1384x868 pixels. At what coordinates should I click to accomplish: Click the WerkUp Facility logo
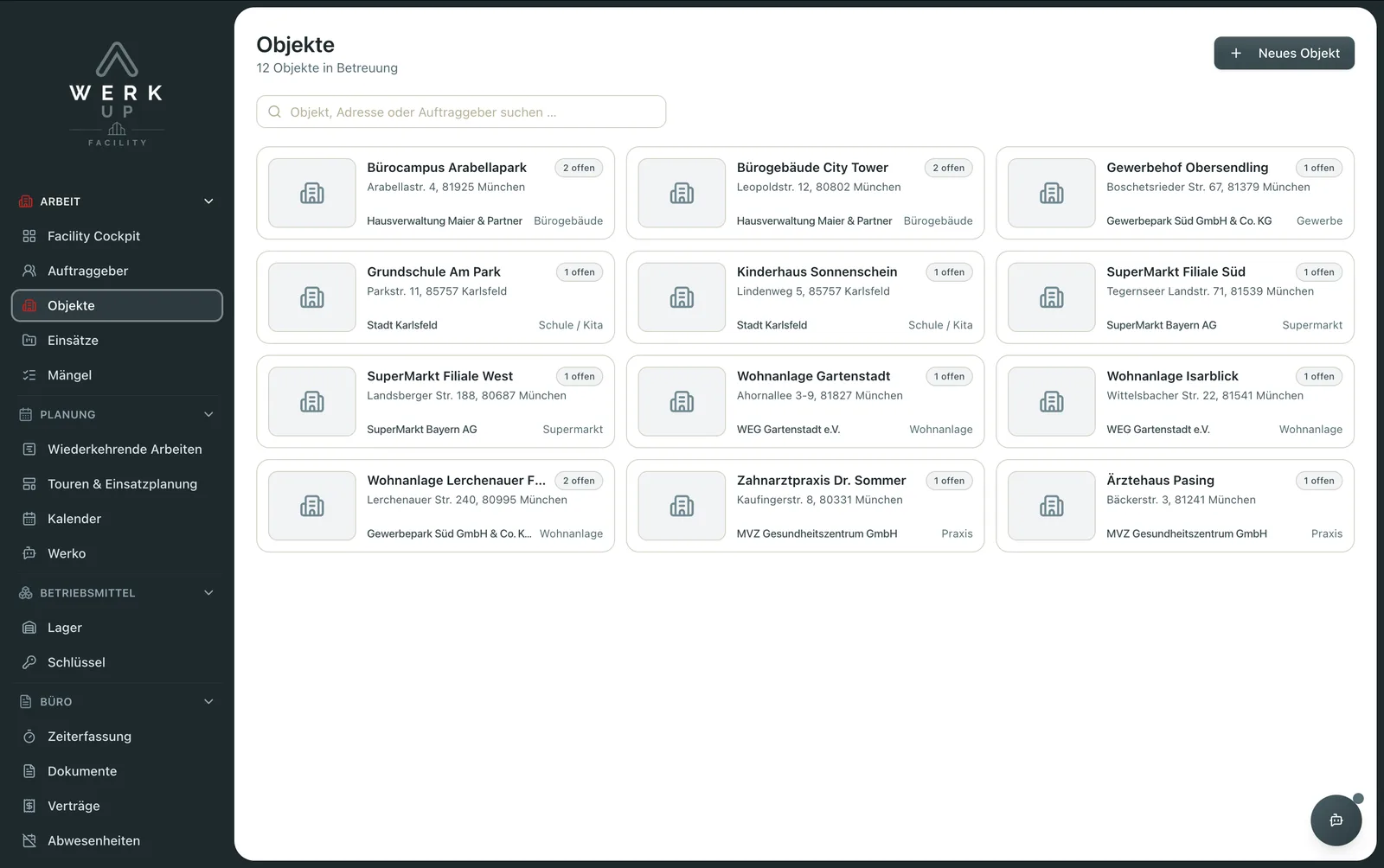tap(117, 94)
